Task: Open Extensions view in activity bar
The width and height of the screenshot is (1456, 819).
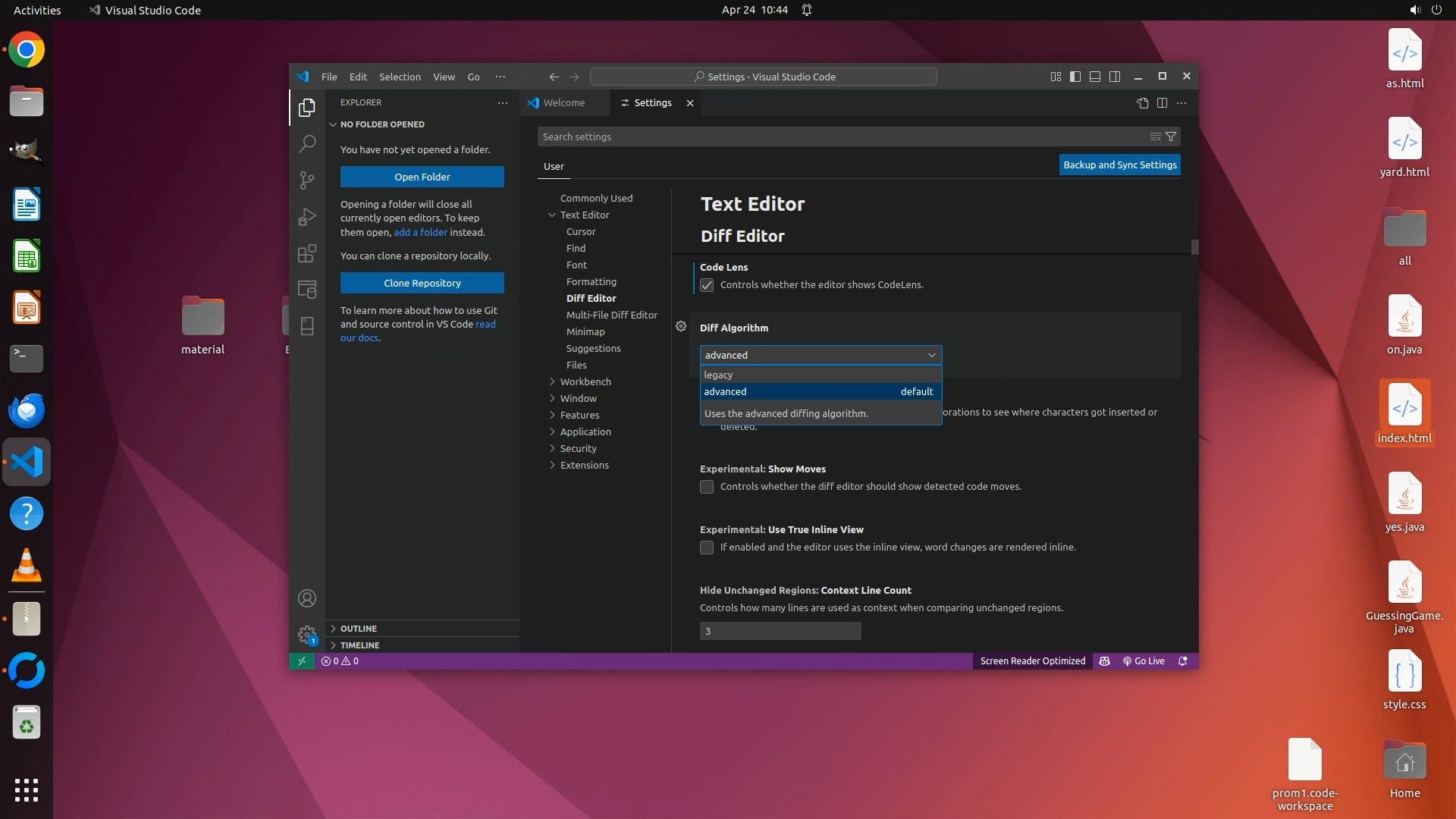Action: (x=307, y=253)
